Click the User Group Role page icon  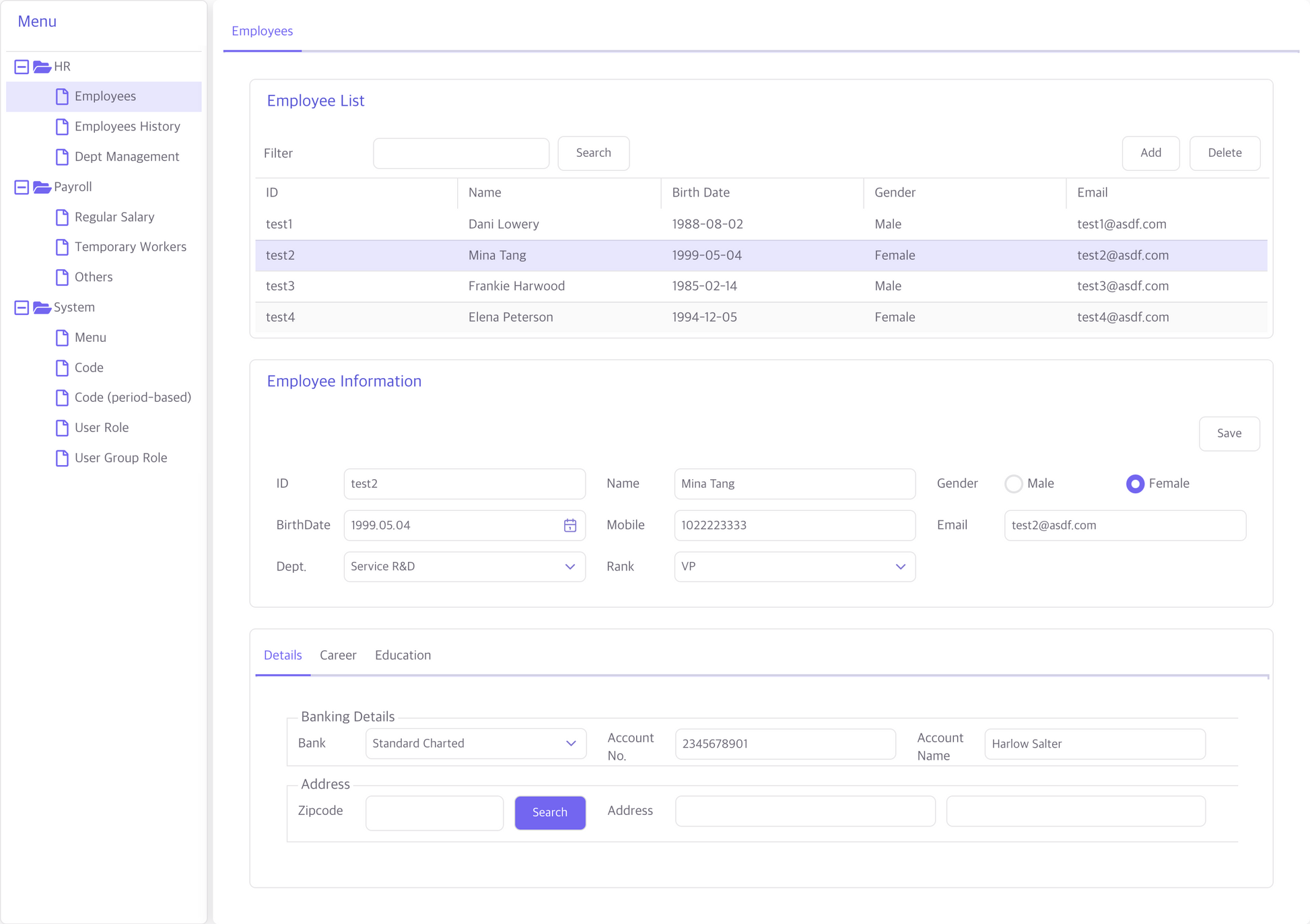(62, 458)
